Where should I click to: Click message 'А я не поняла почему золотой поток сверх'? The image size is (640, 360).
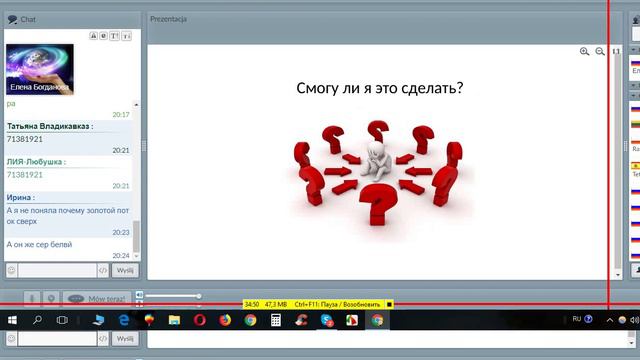click(x=68, y=216)
